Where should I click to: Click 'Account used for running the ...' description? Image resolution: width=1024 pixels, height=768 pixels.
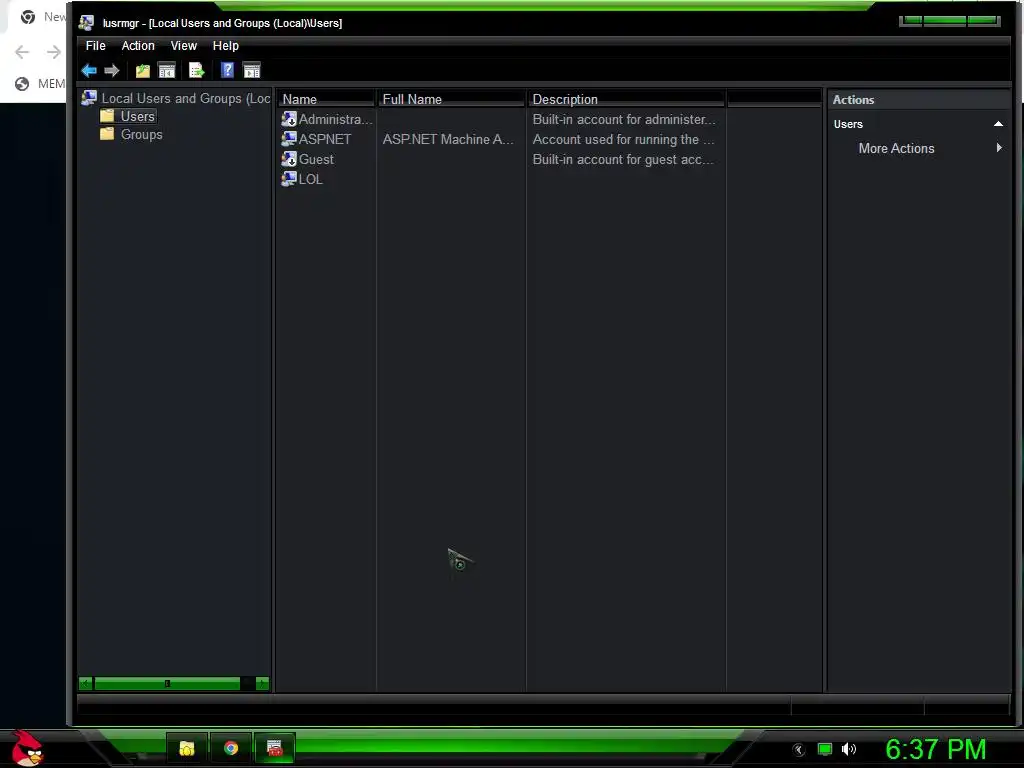[623, 139]
